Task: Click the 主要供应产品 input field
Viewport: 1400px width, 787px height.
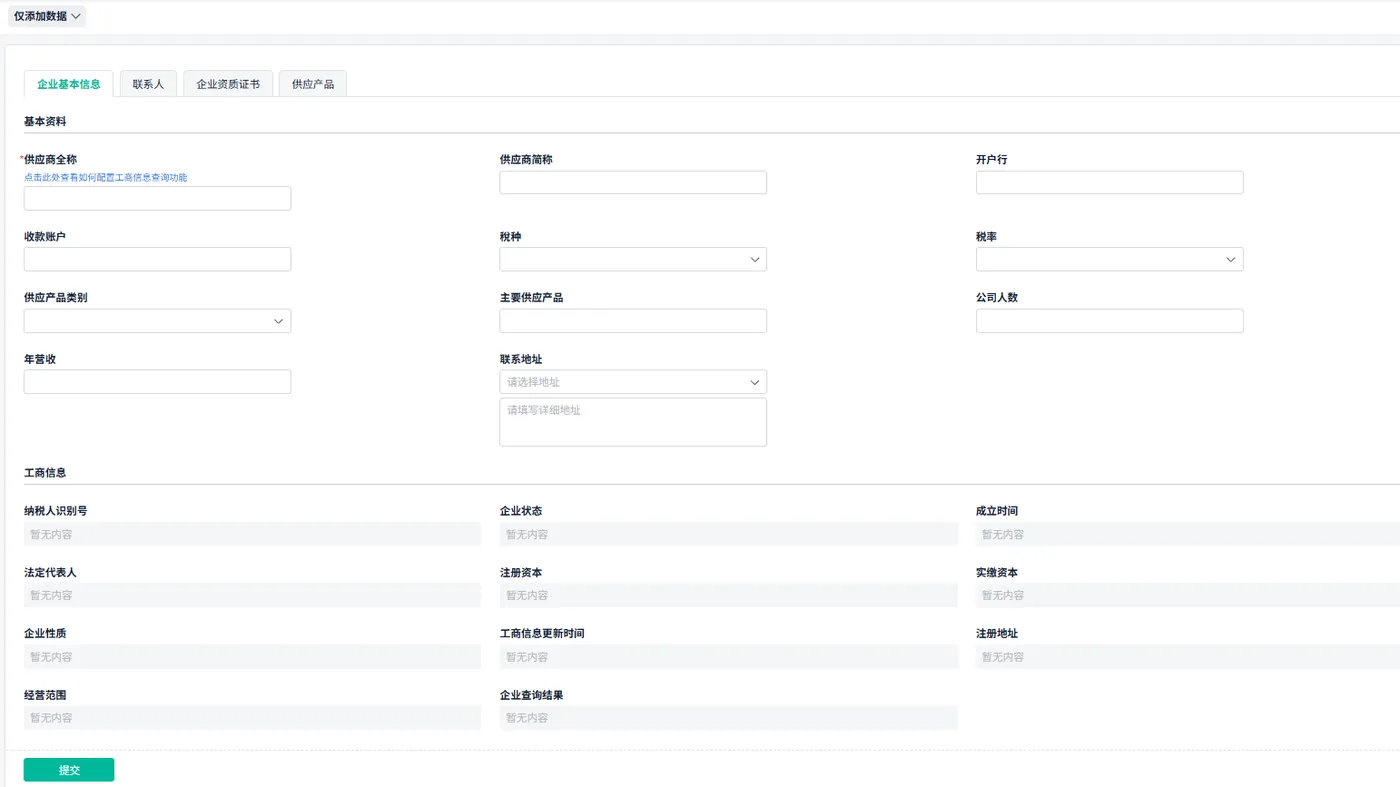Action: [633, 321]
